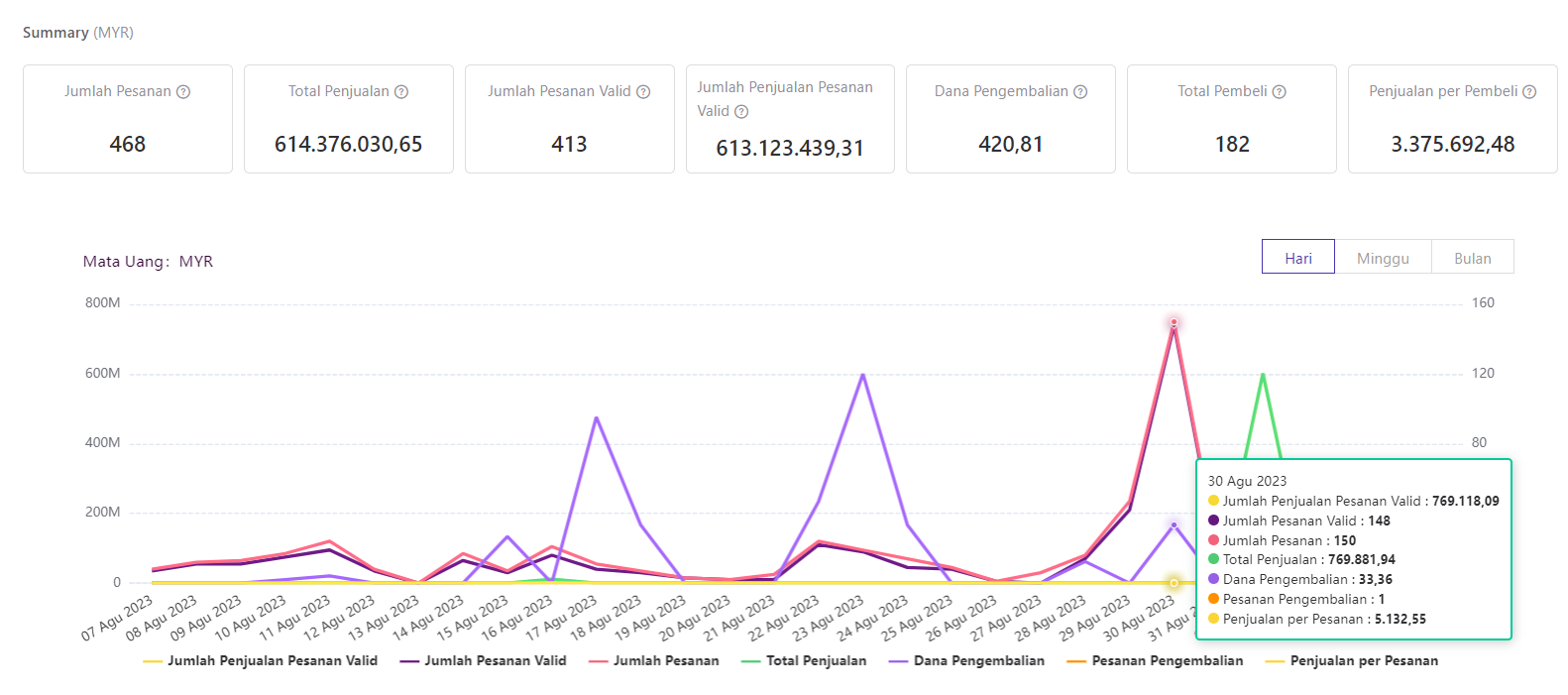
Task: Click help icon beside Jumlah Pesanan Valid
Action: tap(643, 92)
